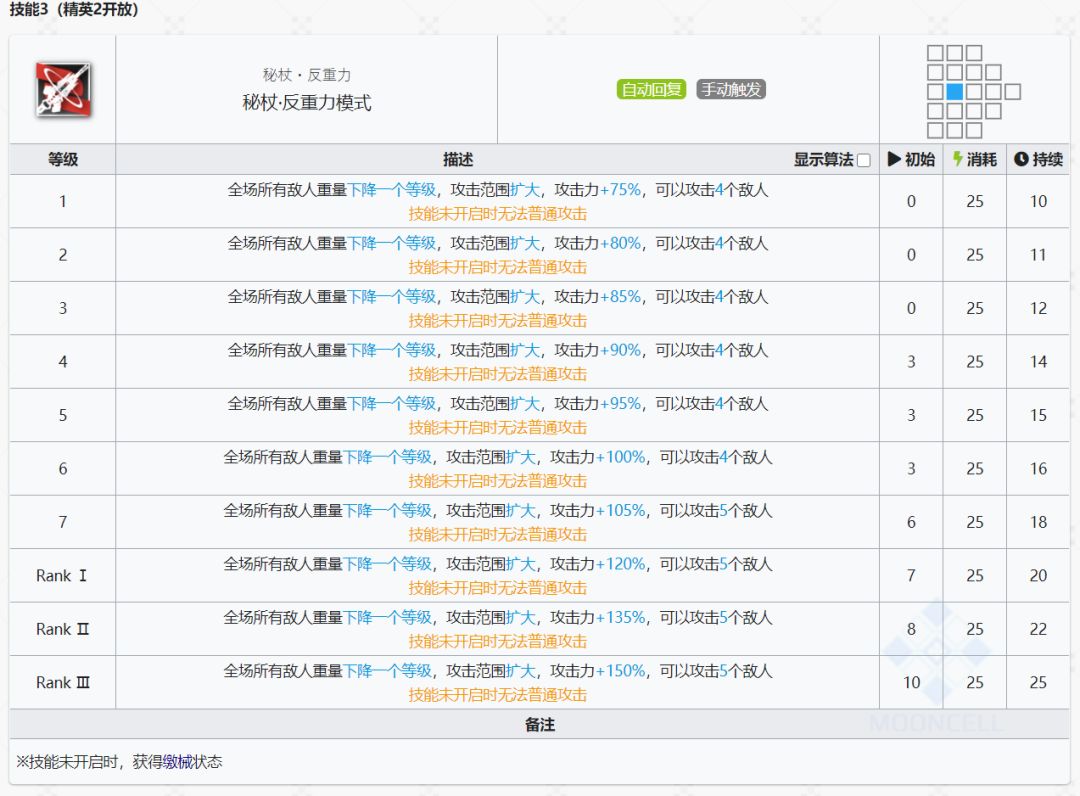
Task: Click the gray 手动触发 tag
Action: click(x=731, y=90)
